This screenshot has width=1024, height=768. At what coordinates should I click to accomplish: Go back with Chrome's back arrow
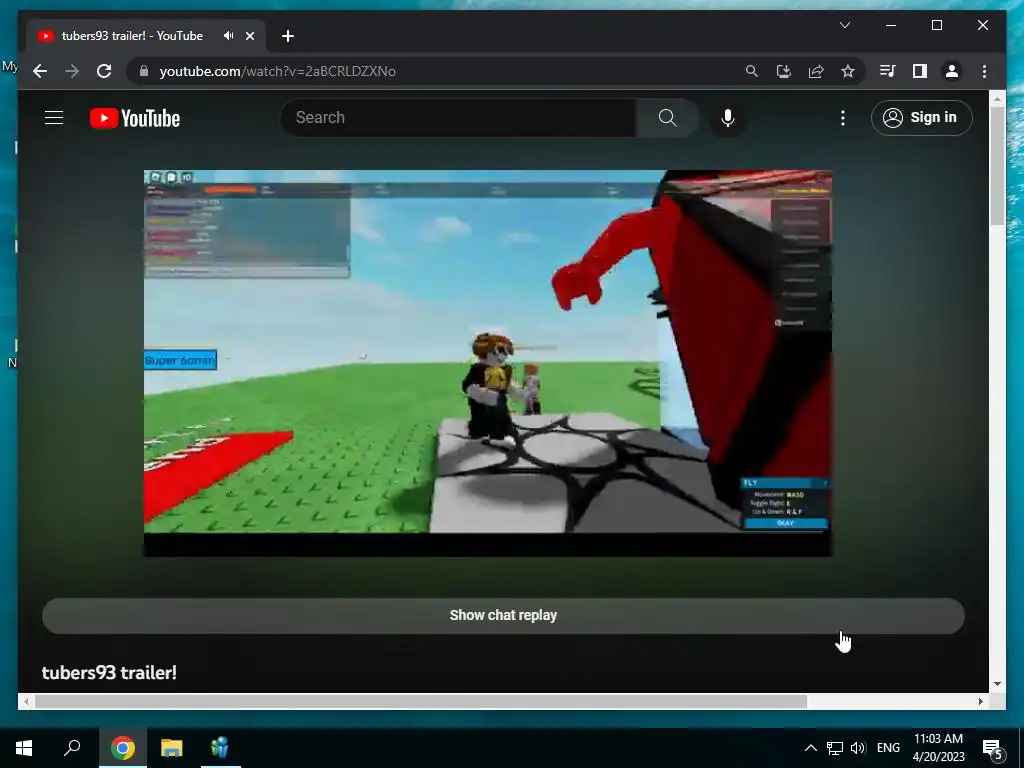[40, 71]
